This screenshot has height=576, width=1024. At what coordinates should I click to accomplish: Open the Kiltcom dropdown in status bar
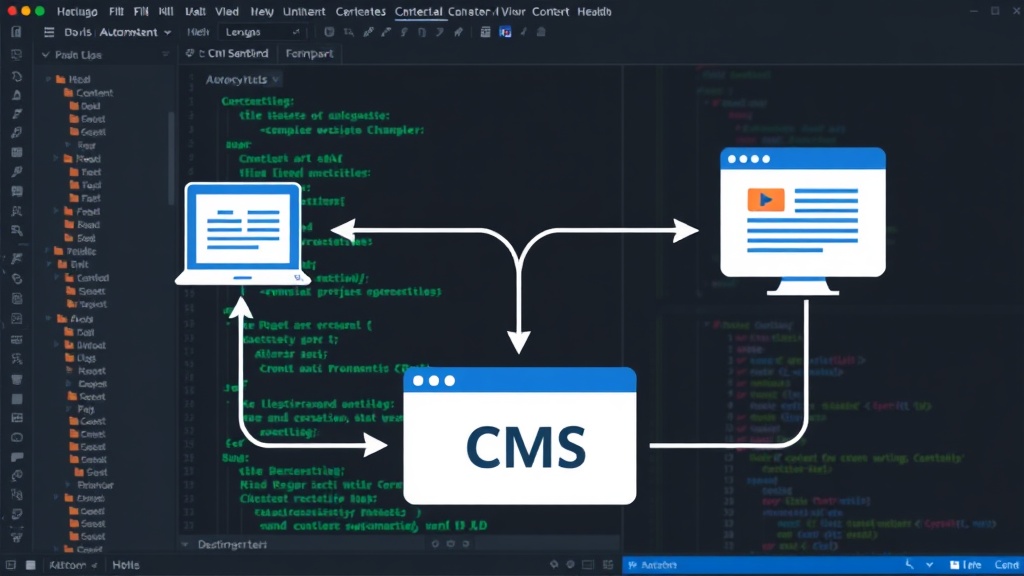[73, 565]
